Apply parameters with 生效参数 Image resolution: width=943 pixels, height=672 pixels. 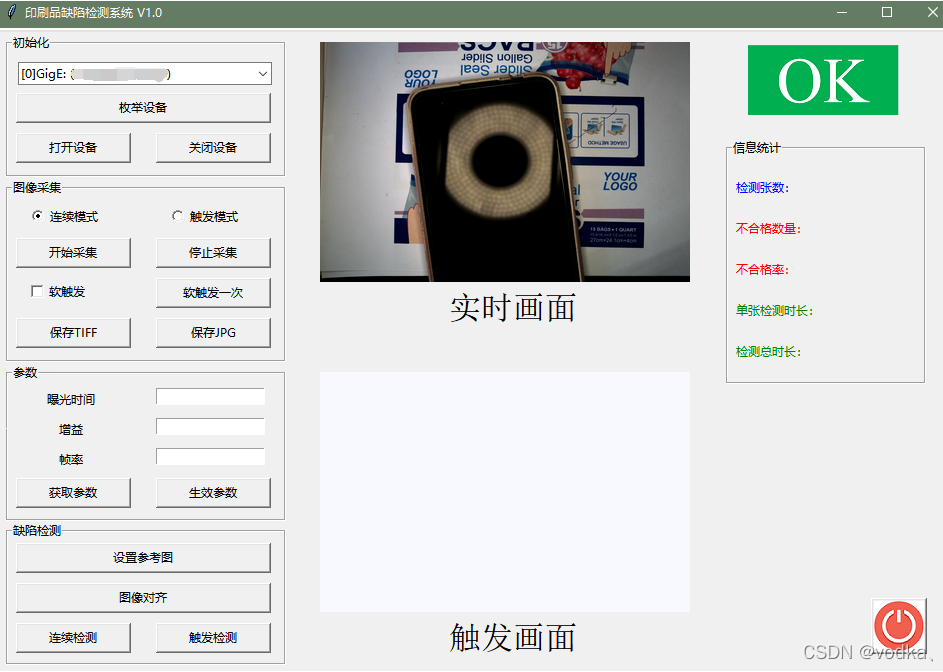tap(213, 492)
